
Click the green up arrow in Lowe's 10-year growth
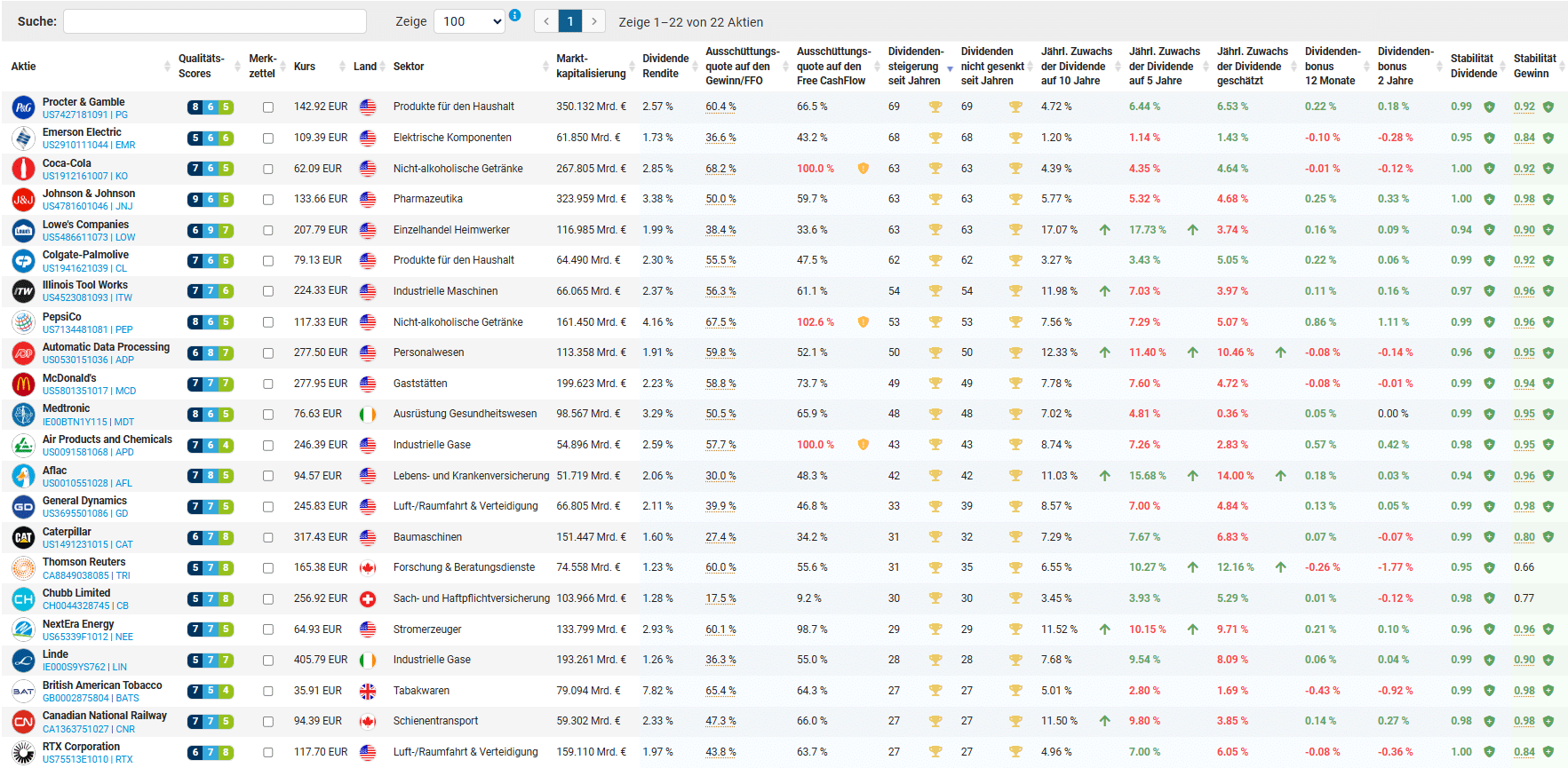[x=1104, y=230]
